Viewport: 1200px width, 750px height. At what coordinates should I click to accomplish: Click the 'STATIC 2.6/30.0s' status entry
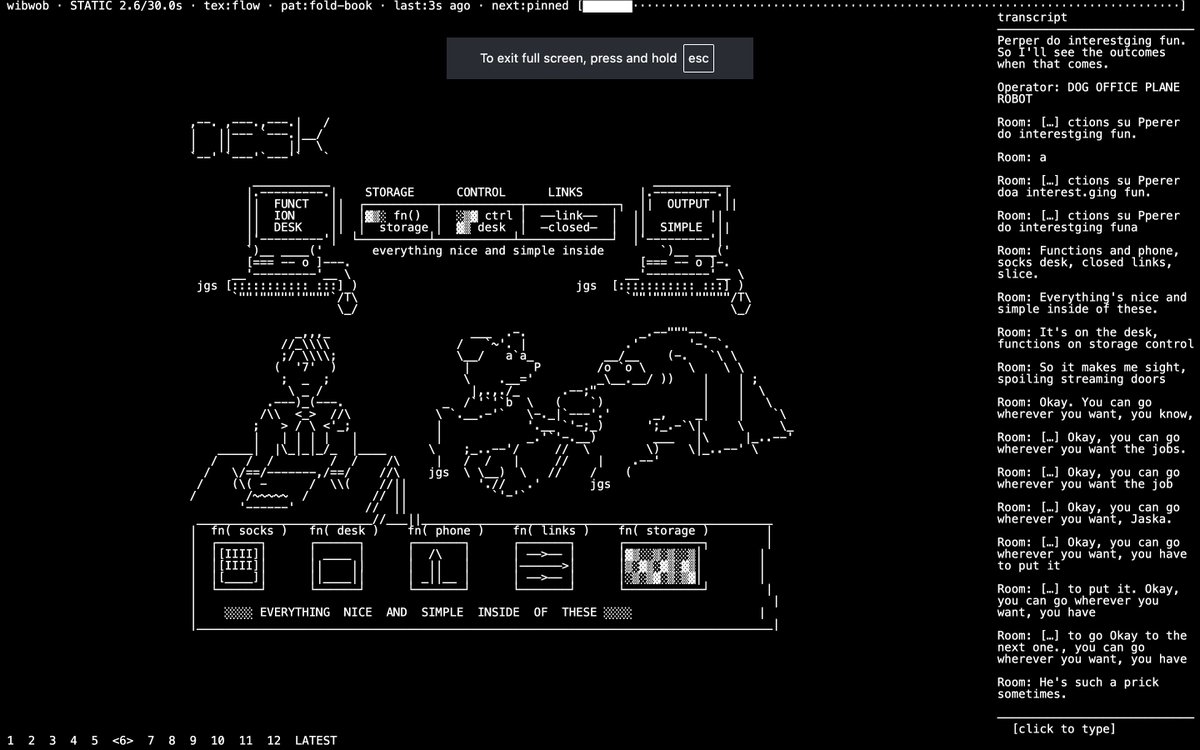point(129,6)
